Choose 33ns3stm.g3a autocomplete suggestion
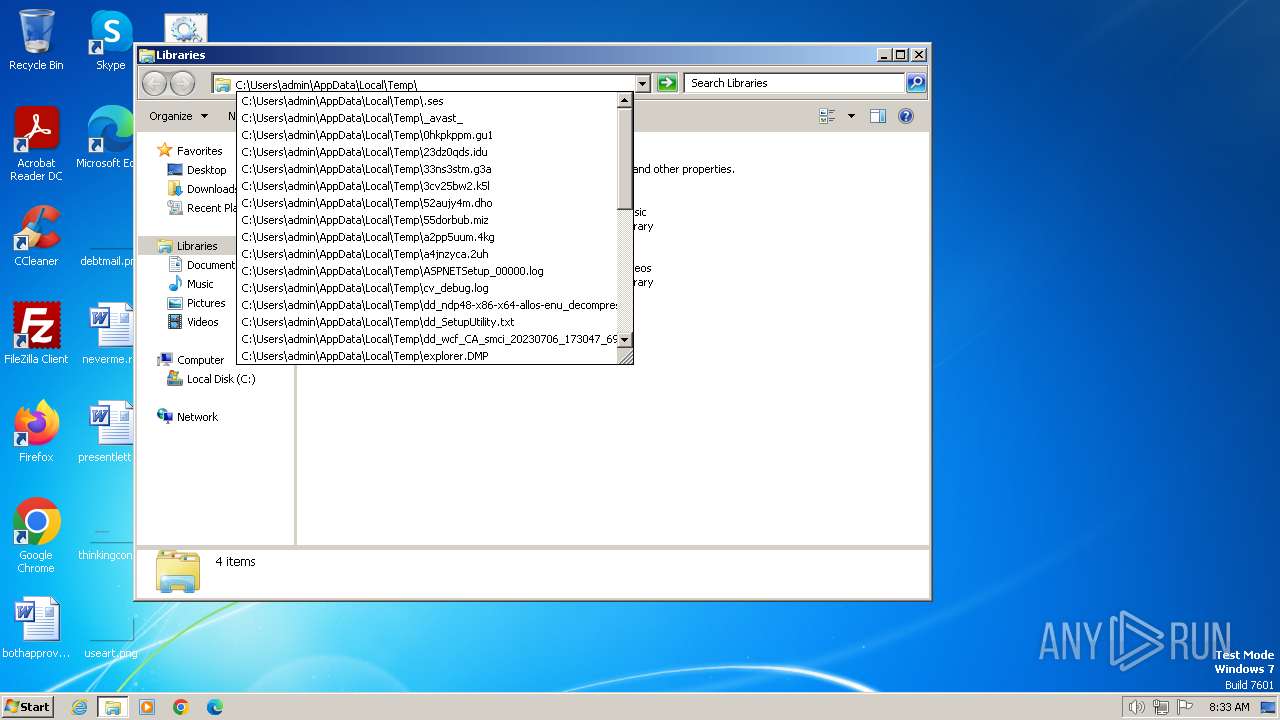The width and height of the screenshot is (1280, 720). point(427,169)
